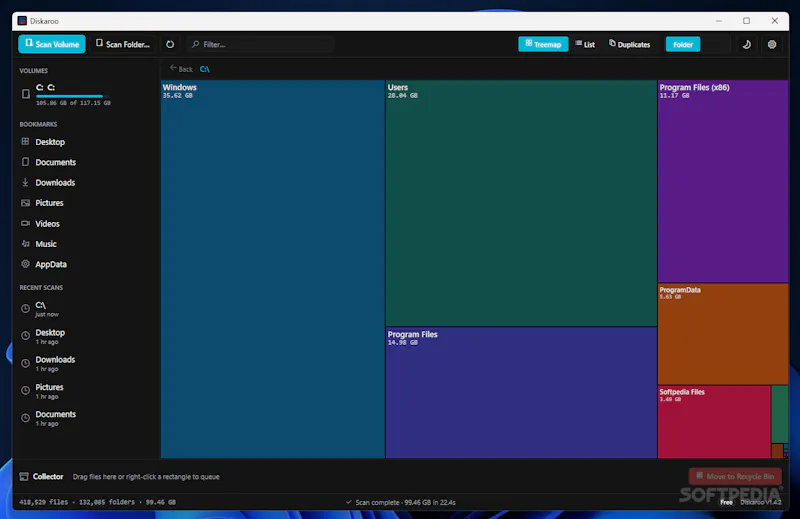Select the C: volume in Volumes
The image size is (800, 519).
[84, 94]
